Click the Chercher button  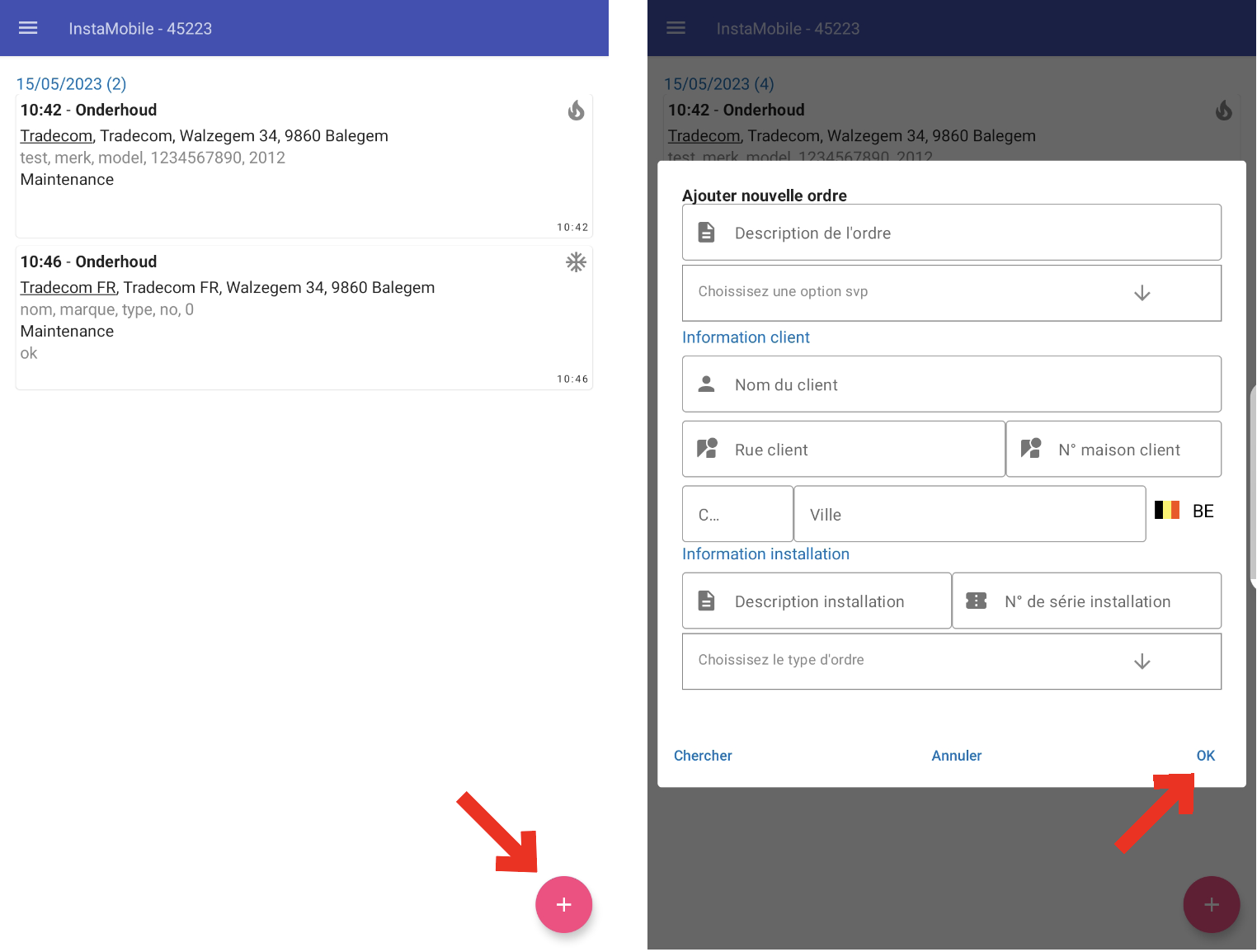[x=703, y=756]
